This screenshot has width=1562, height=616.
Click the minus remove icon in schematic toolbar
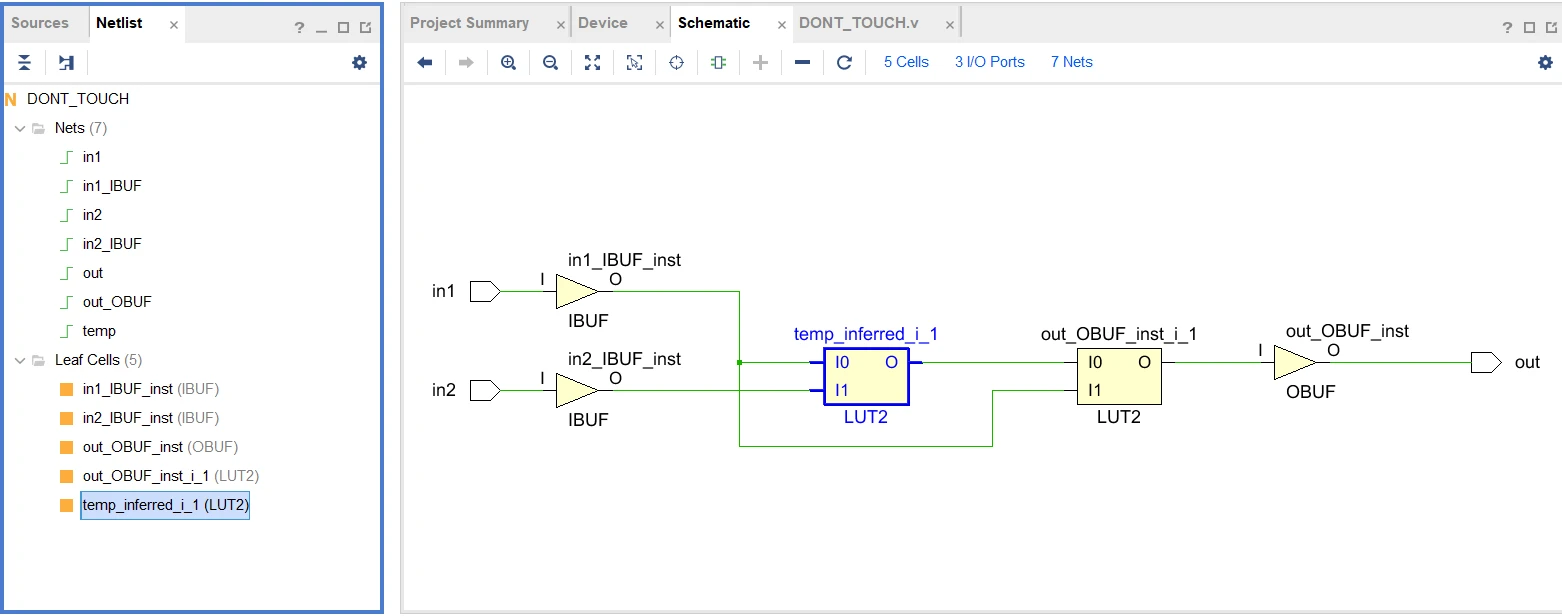point(802,62)
